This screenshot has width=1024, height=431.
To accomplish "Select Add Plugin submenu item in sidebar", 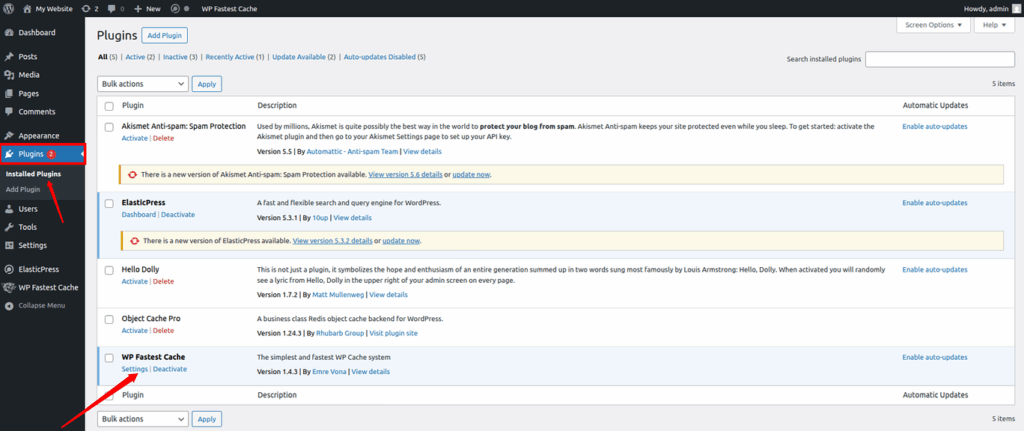I will click(23, 189).
